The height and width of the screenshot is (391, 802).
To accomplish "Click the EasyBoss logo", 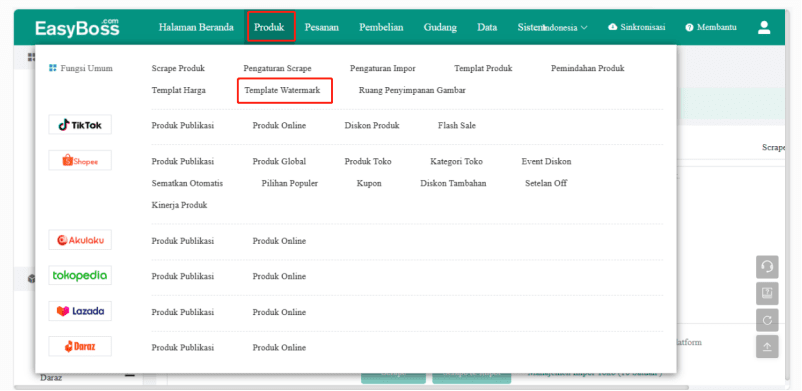I will coord(77,28).
